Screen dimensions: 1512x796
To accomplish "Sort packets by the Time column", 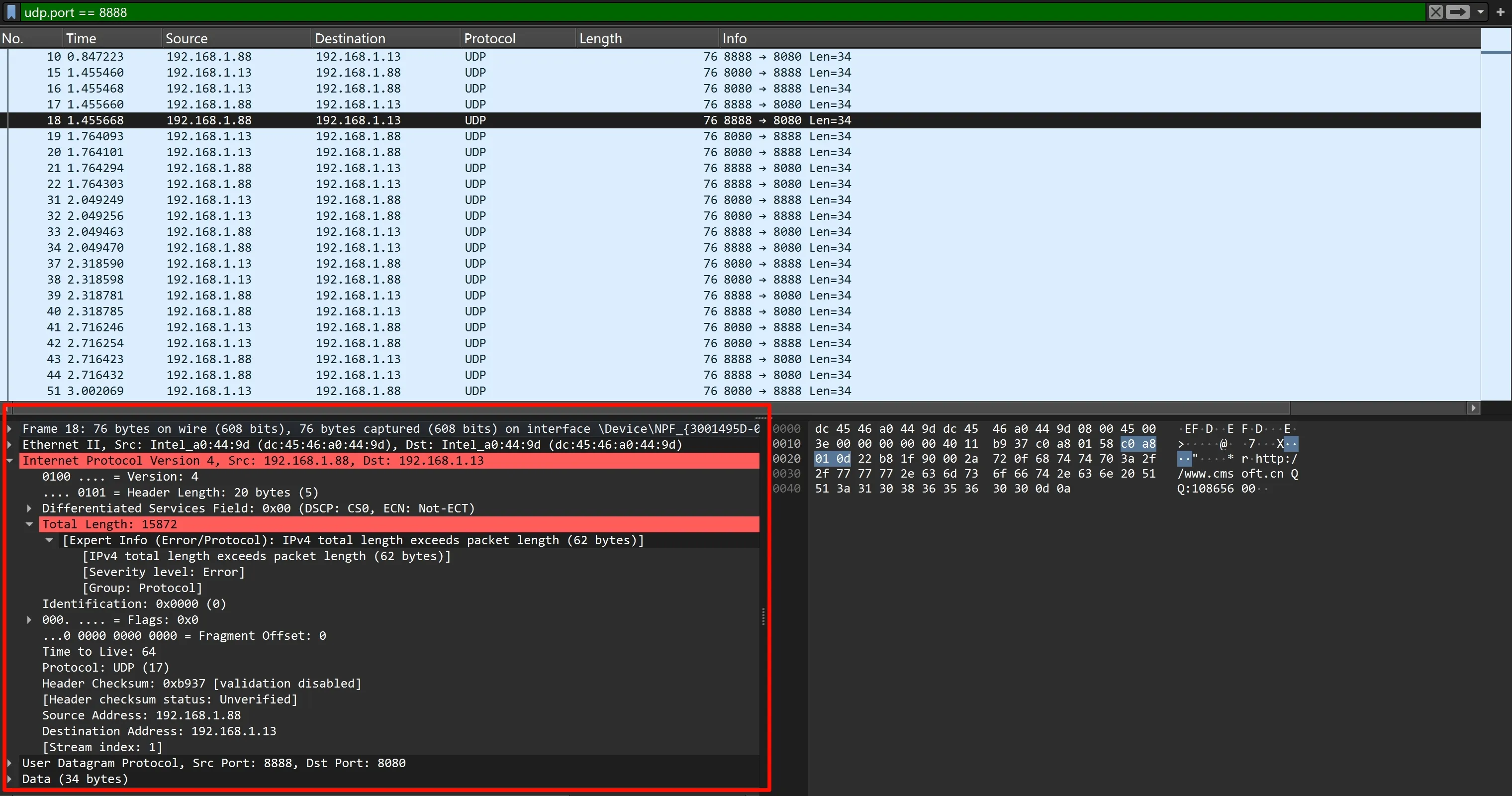I will (81, 38).
